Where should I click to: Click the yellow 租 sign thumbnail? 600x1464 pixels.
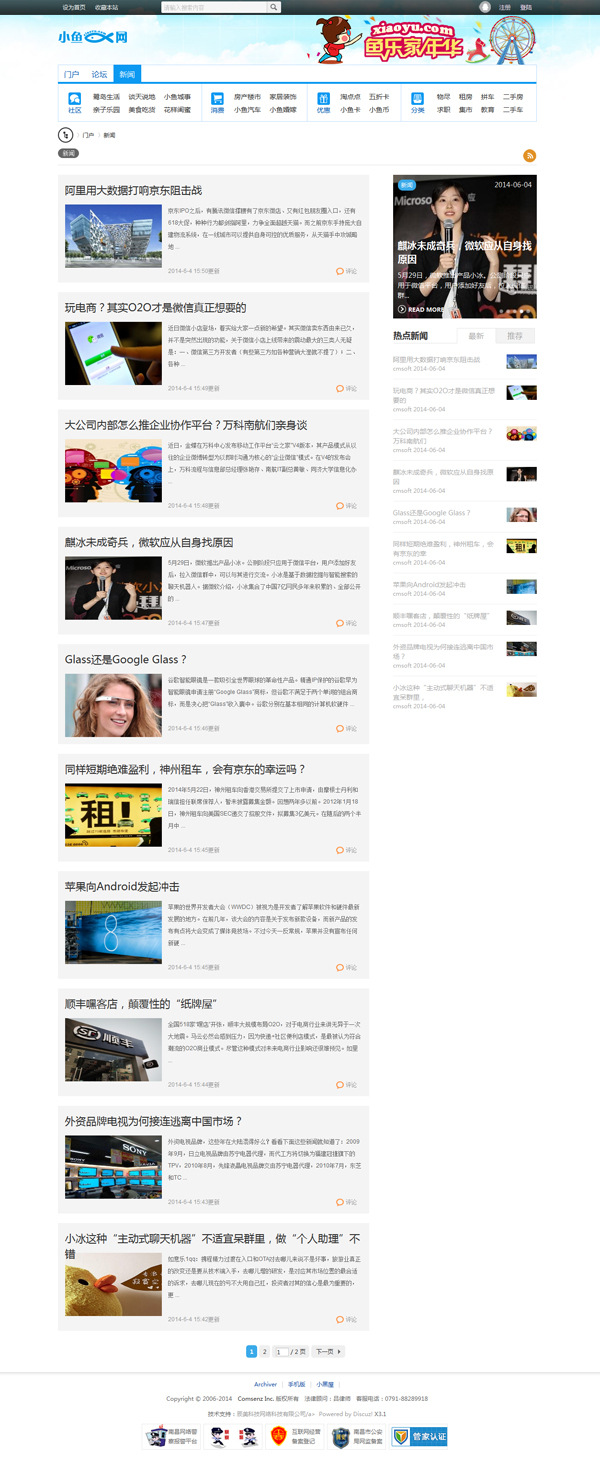[x=113, y=815]
